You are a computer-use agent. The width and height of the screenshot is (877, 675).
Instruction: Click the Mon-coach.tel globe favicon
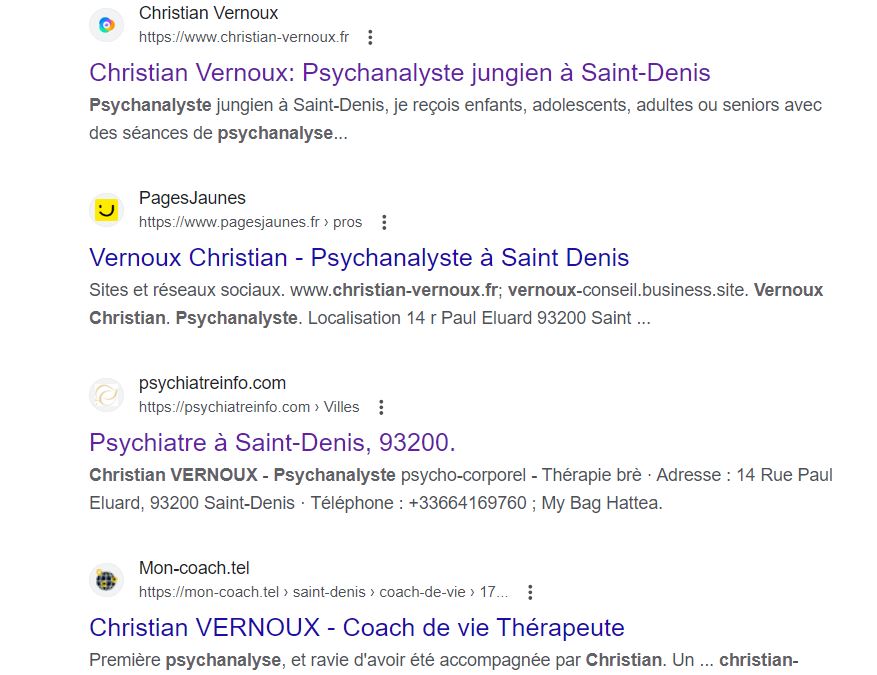[106, 580]
